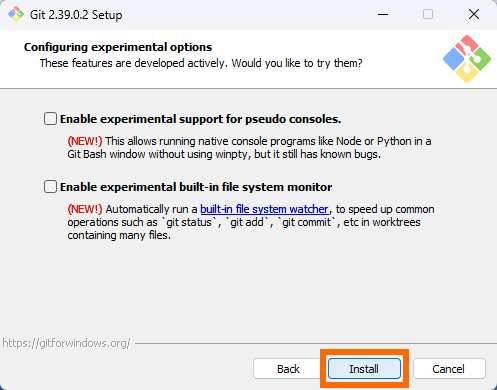Viewport: 497px width, 390px height.
Task: Click the 'Enable experimental built-in file system monitor' label
Action: (196, 187)
